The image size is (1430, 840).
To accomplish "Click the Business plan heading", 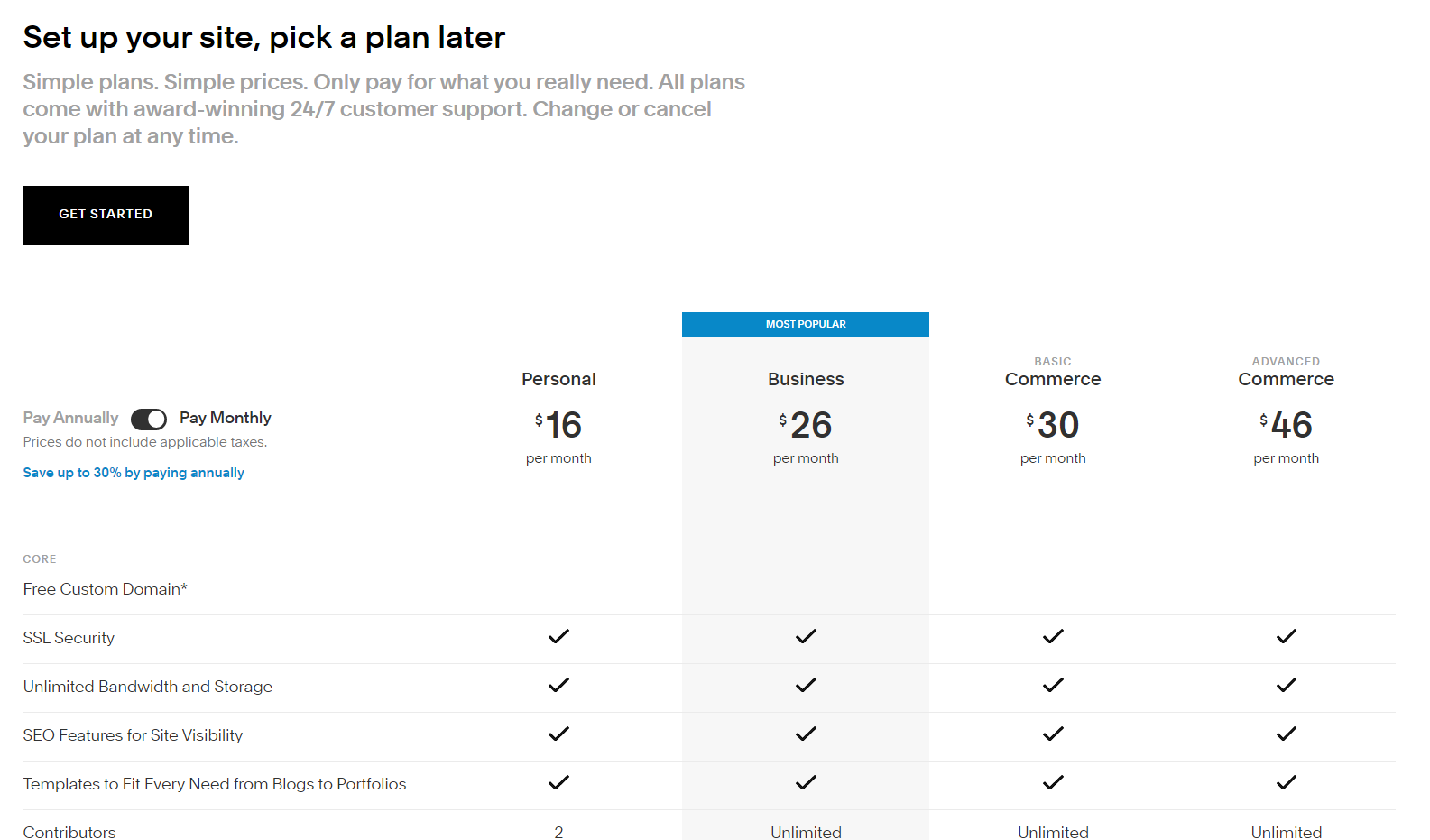I will [806, 379].
